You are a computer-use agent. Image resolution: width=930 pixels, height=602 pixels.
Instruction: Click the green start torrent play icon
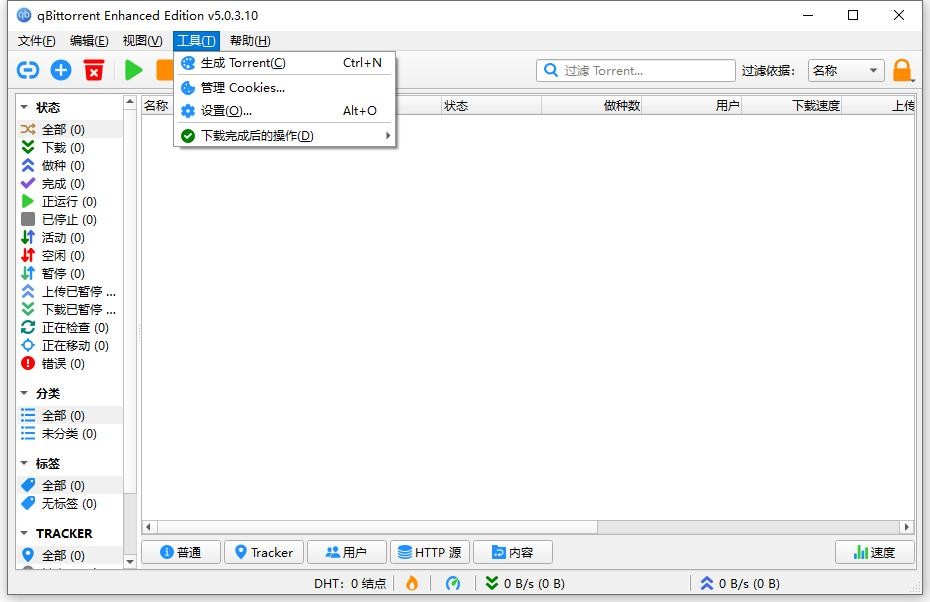click(x=133, y=70)
